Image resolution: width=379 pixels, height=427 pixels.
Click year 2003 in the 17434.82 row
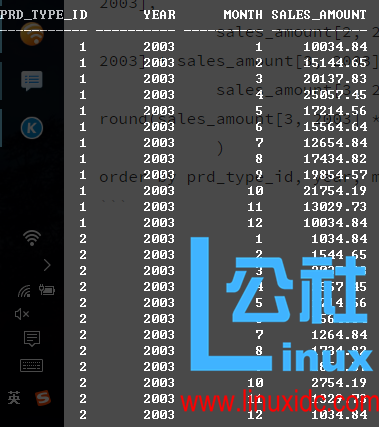tap(159, 159)
